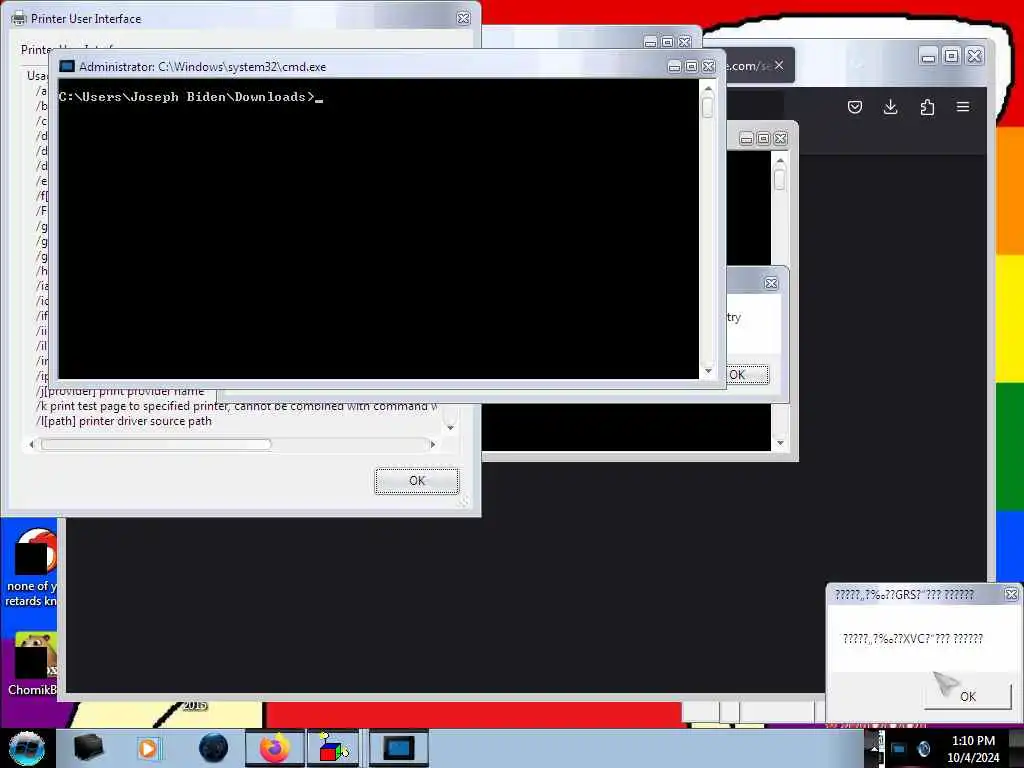Viewport: 1024px width, 768px height.
Task: Switch to Firefox in the taskbar
Action: tap(274, 748)
